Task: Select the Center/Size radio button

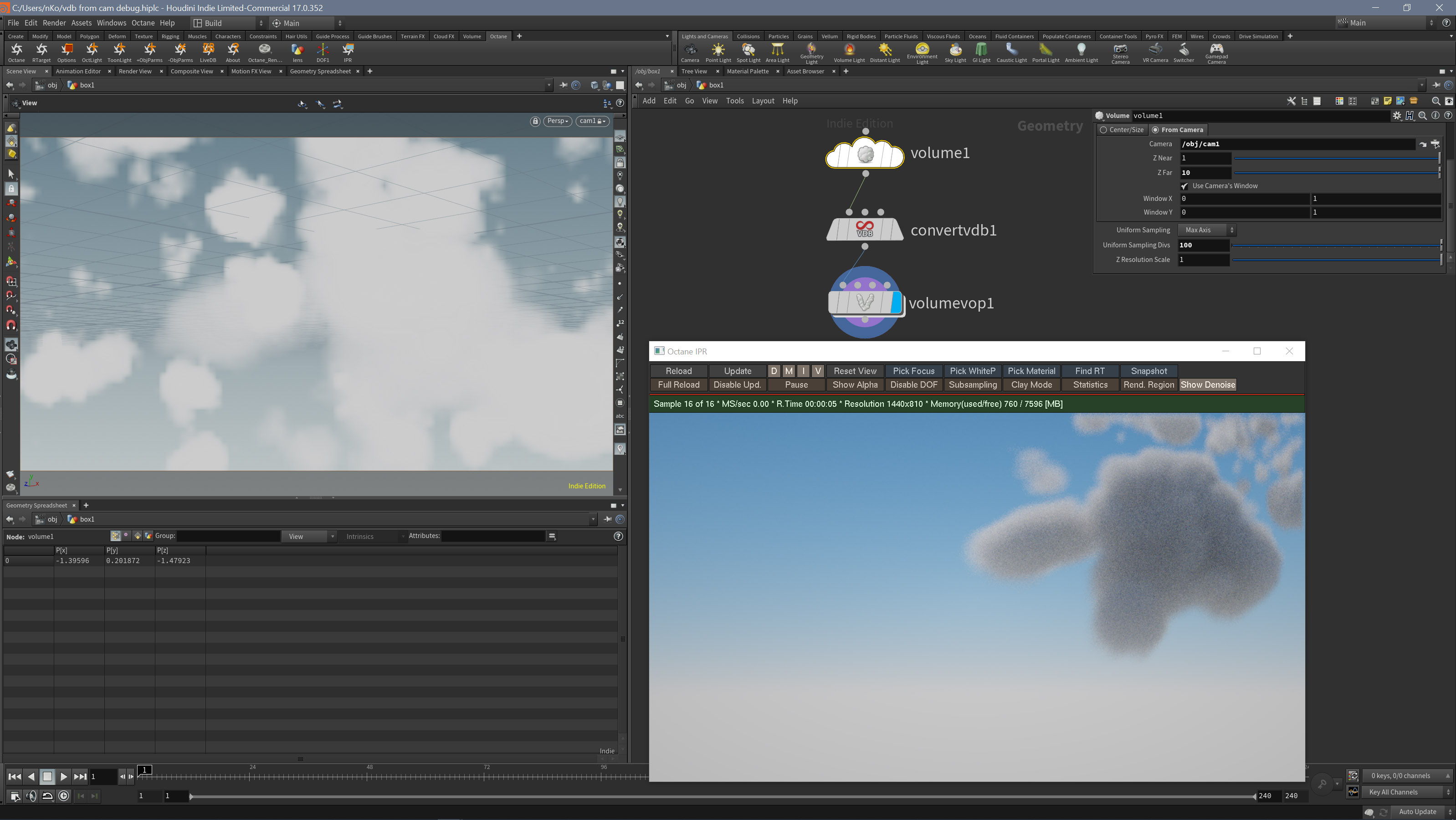Action: click(x=1103, y=130)
